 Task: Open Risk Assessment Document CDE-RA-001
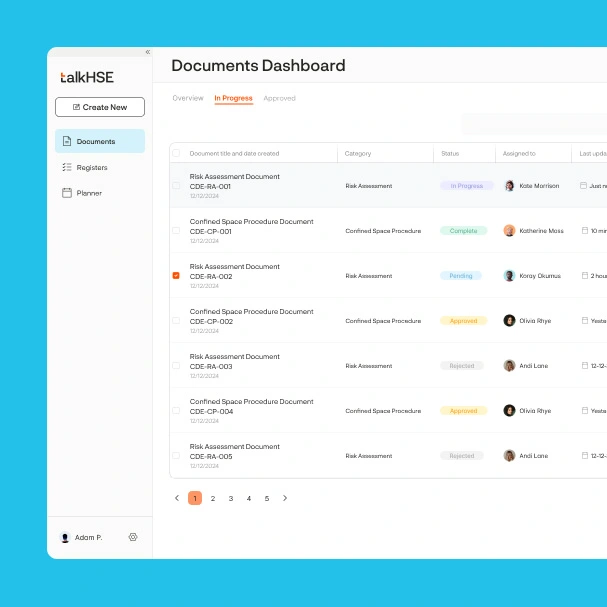click(235, 181)
